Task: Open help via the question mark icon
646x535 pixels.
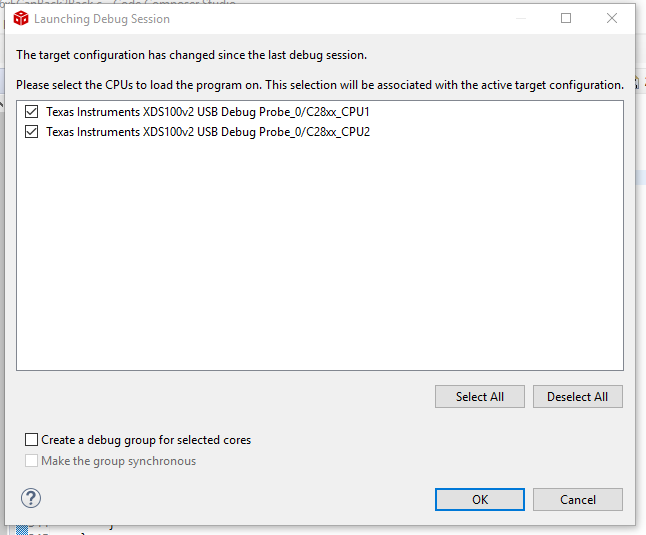Action: (31, 498)
